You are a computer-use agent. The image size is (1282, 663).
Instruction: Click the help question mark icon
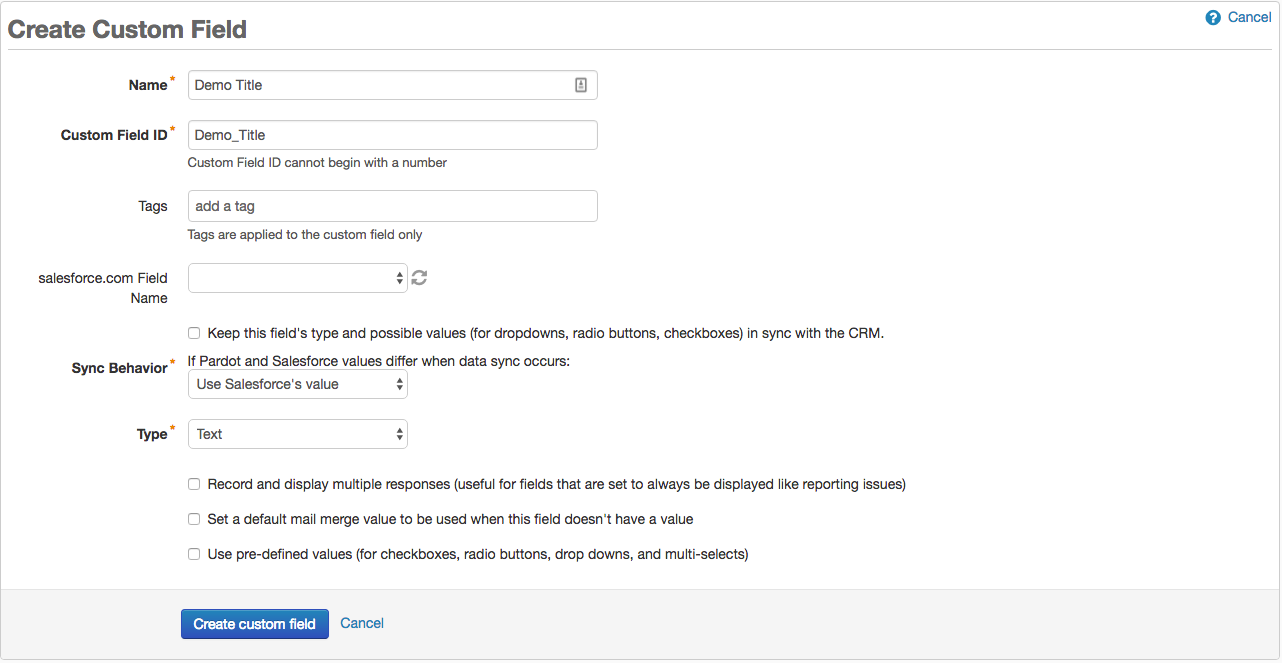tap(1213, 18)
